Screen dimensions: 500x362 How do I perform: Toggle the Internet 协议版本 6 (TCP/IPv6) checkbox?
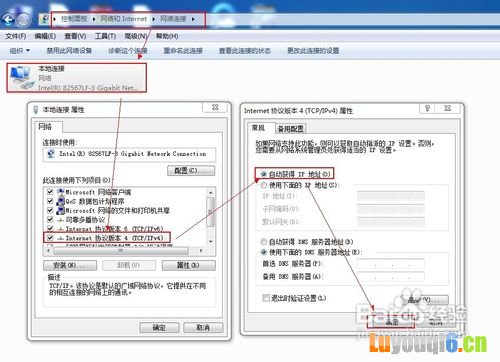point(50,229)
